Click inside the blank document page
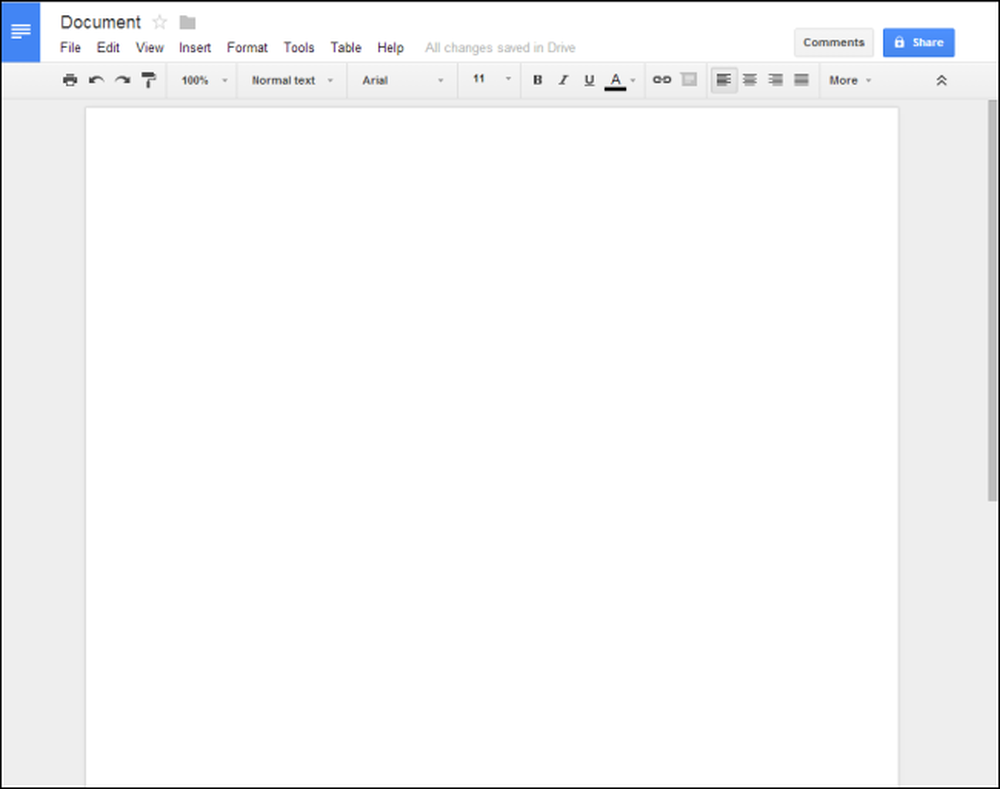This screenshot has width=1000, height=789. [492, 446]
